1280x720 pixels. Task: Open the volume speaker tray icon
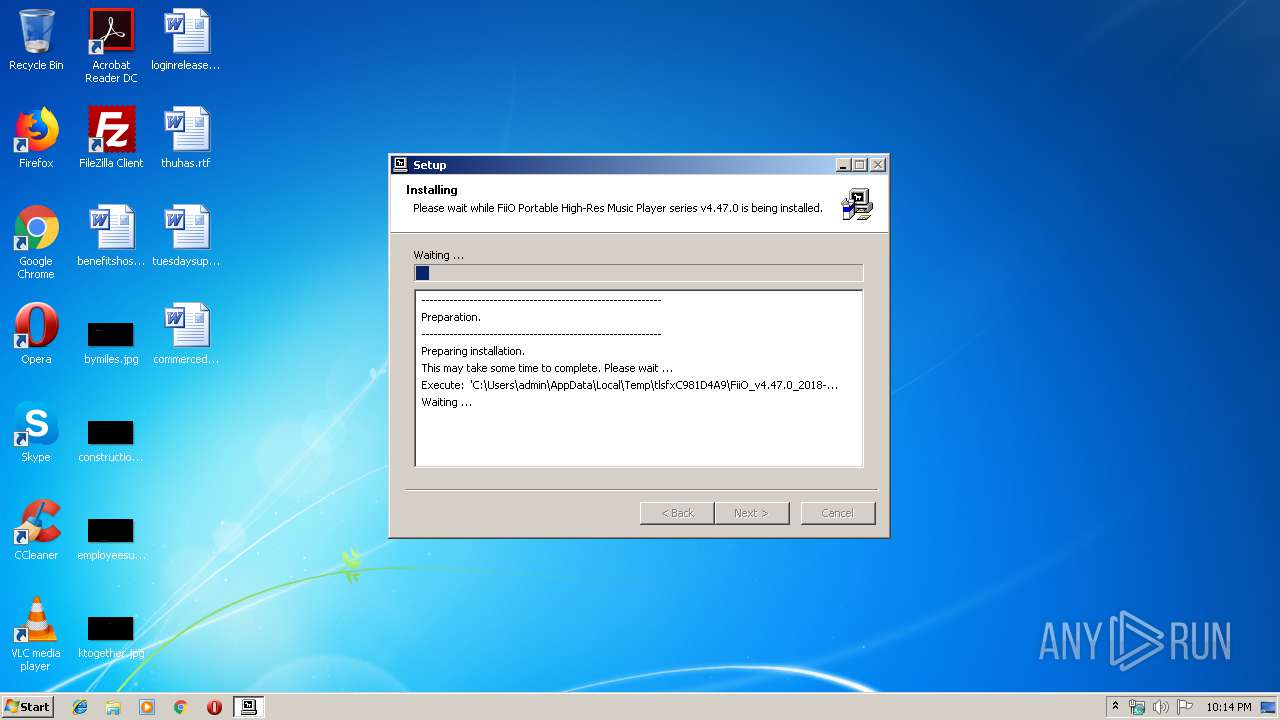click(x=1161, y=707)
